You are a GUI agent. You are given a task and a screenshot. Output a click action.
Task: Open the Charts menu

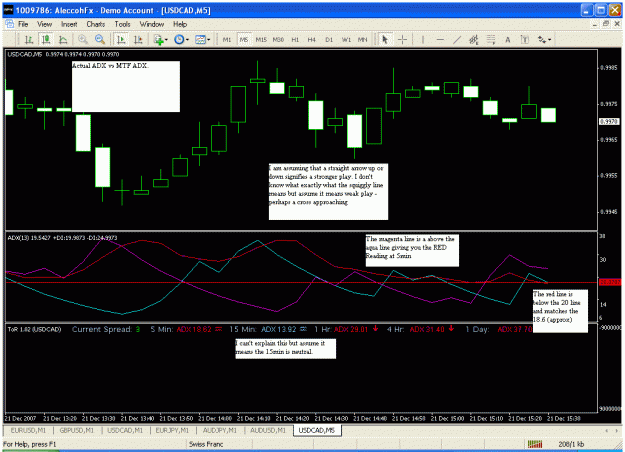click(96, 24)
